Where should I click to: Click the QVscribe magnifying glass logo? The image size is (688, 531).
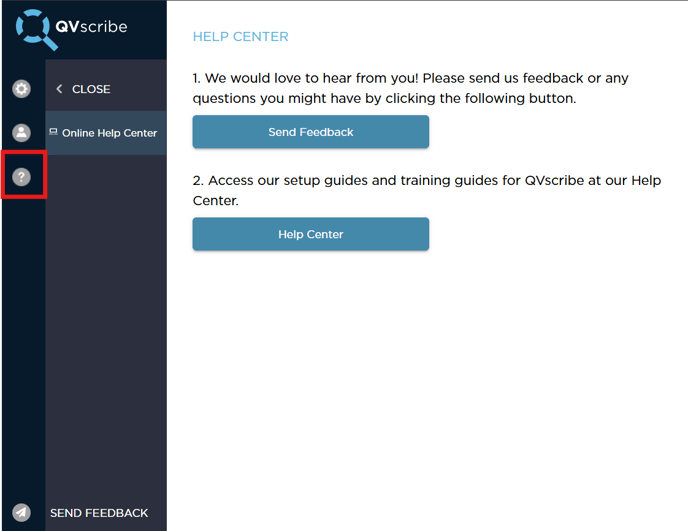tap(36, 29)
